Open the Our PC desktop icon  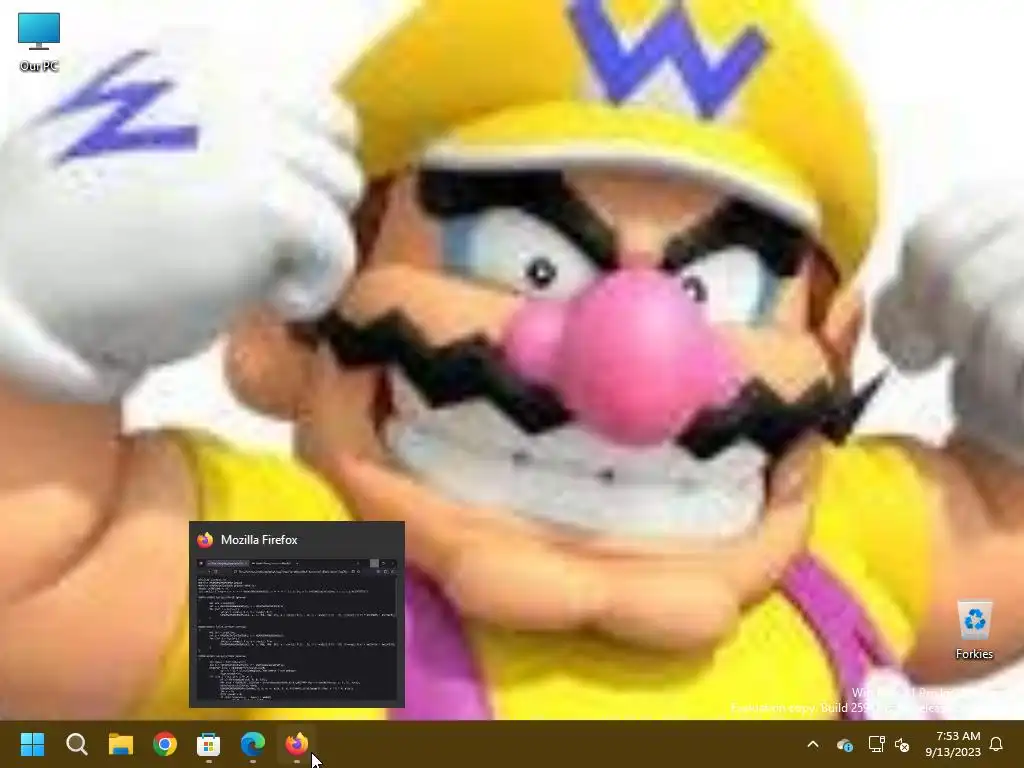(39, 41)
